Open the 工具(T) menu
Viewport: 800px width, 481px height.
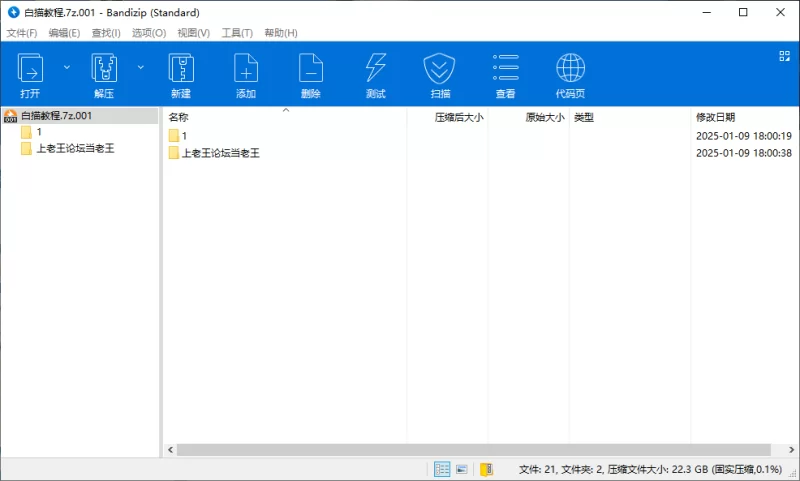(237, 33)
